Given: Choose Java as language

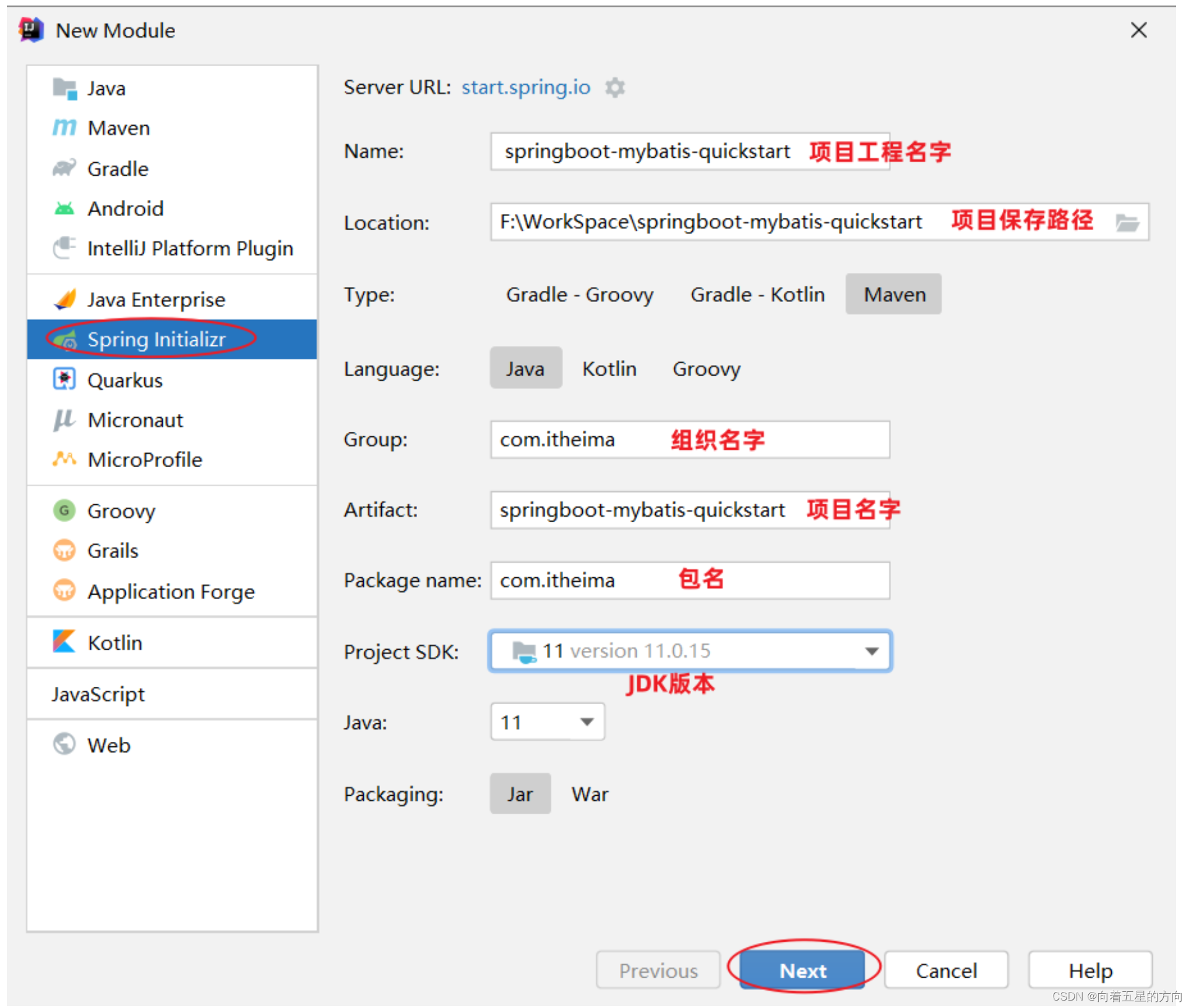Looking at the screenshot, I should [x=526, y=369].
